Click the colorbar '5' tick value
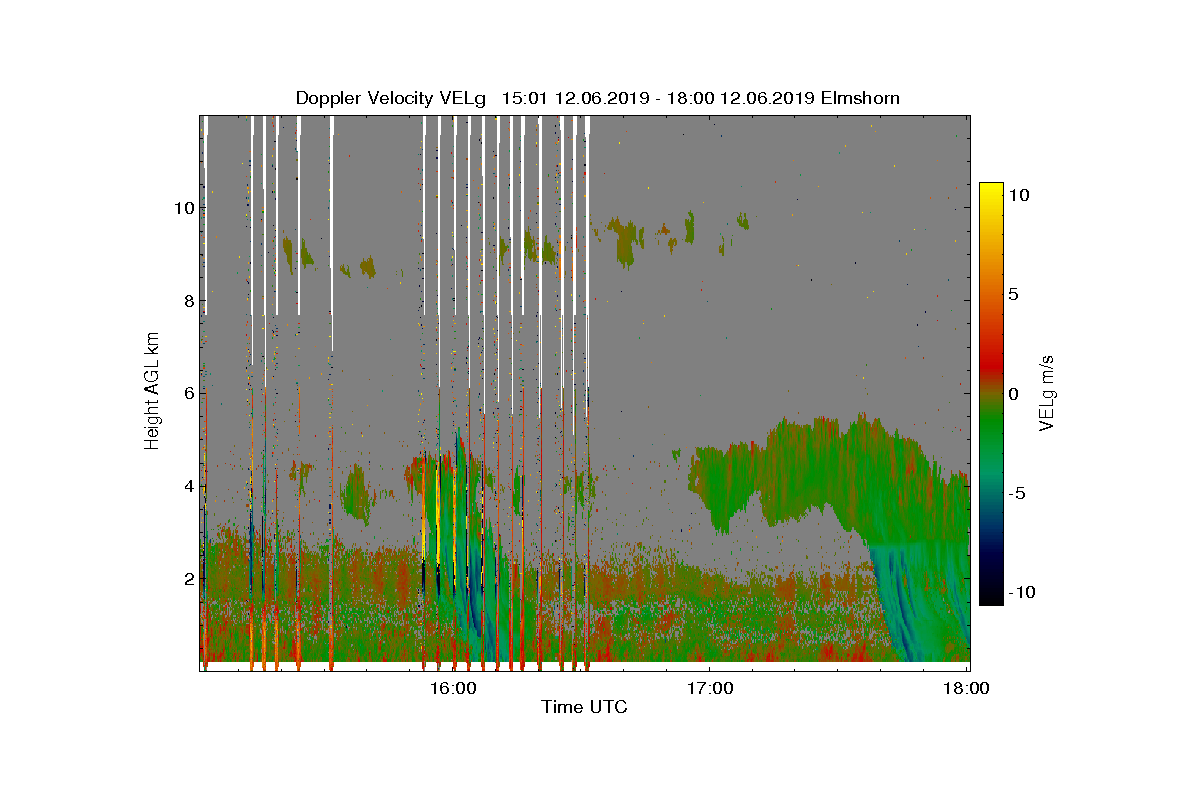Viewport: 1200px width, 800px height. (1013, 295)
